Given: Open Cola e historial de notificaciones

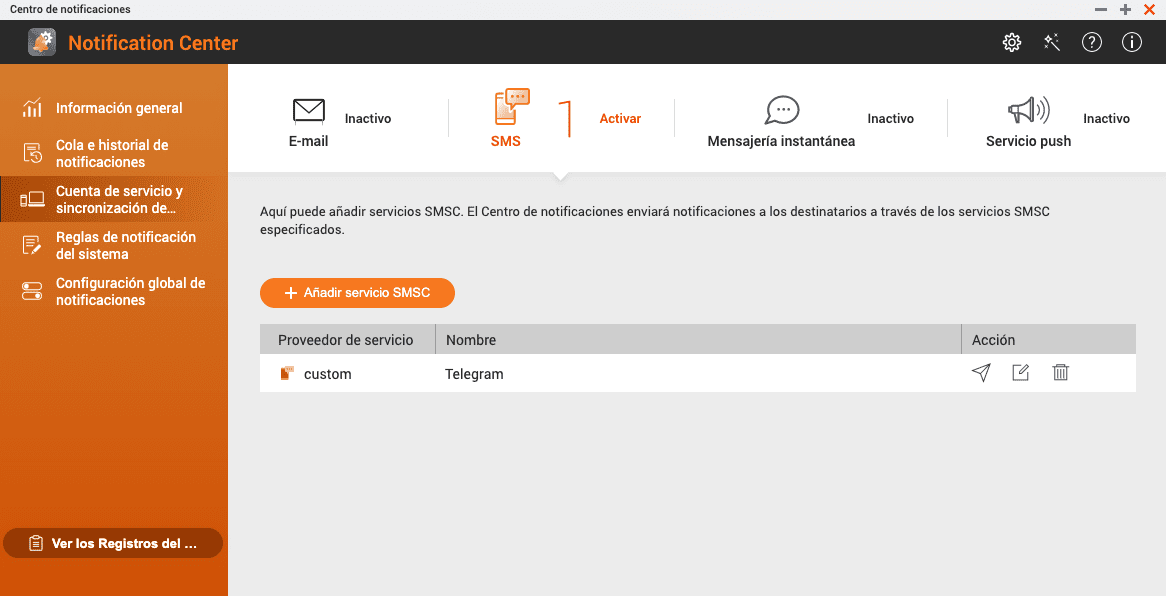Looking at the screenshot, I should click(x=114, y=153).
